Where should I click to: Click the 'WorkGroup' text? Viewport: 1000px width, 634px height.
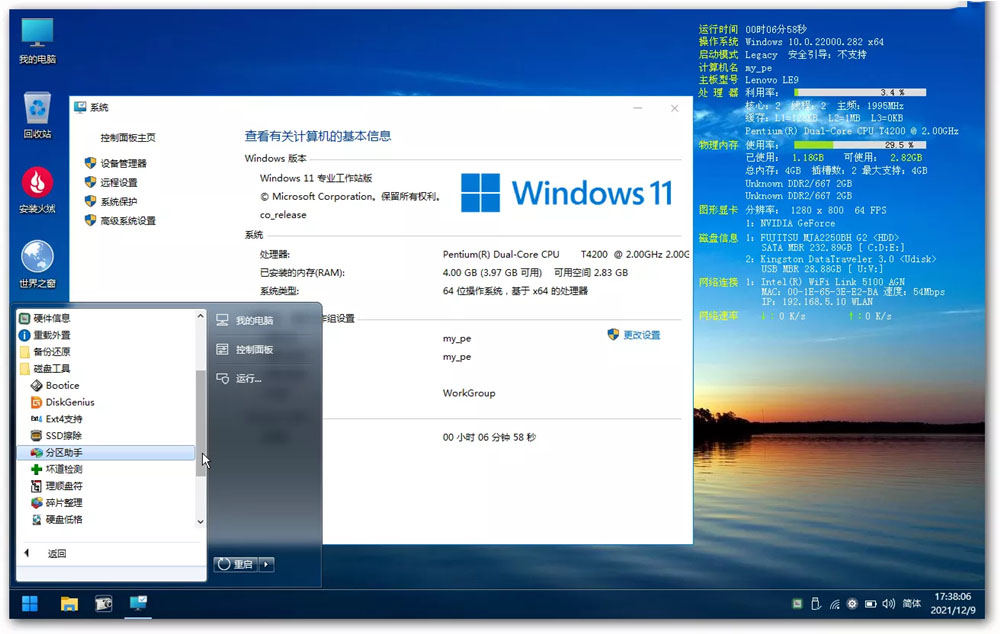click(469, 393)
